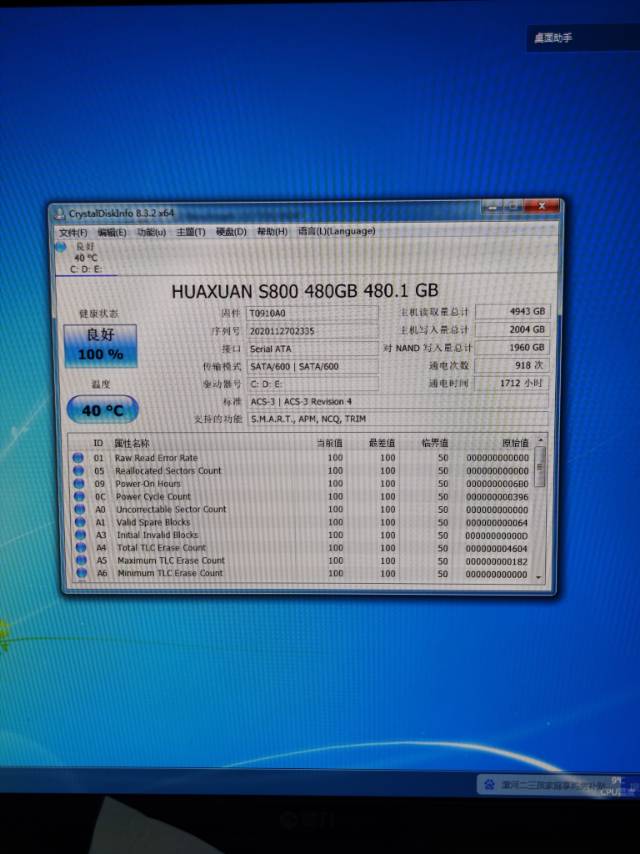Open the 功能(u) menu
Viewport: 640px width, 854px height.
[151, 232]
